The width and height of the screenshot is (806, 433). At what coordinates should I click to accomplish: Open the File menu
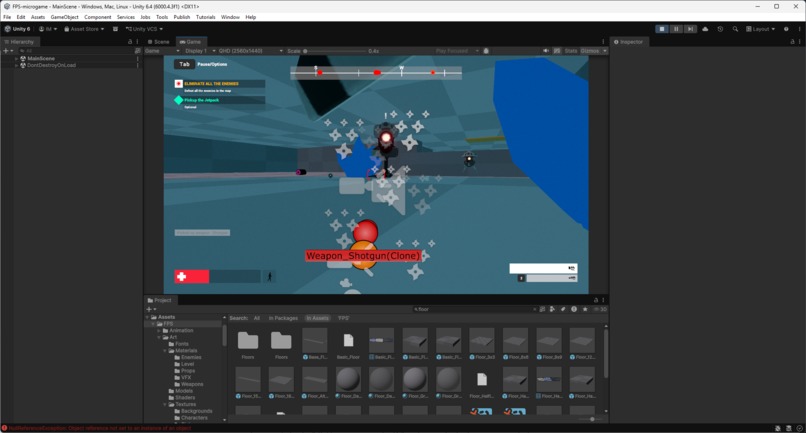[x=7, y=17]
